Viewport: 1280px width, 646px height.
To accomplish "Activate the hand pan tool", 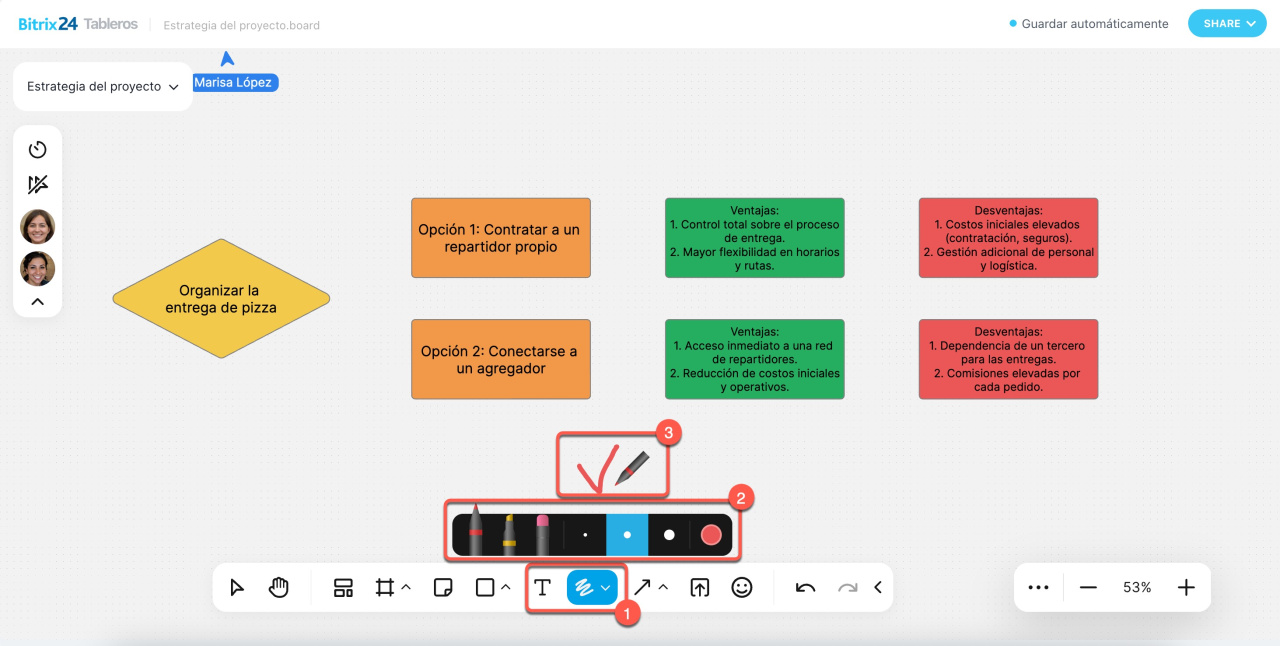I will [x=279, y=587].
